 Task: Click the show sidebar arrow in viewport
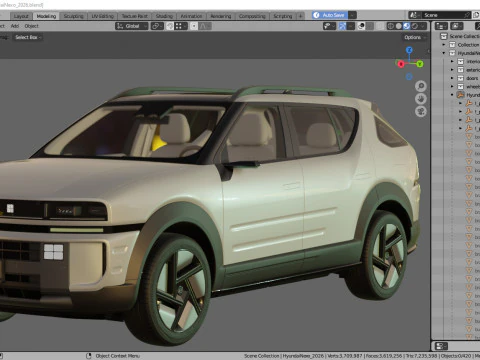point(428,51)
